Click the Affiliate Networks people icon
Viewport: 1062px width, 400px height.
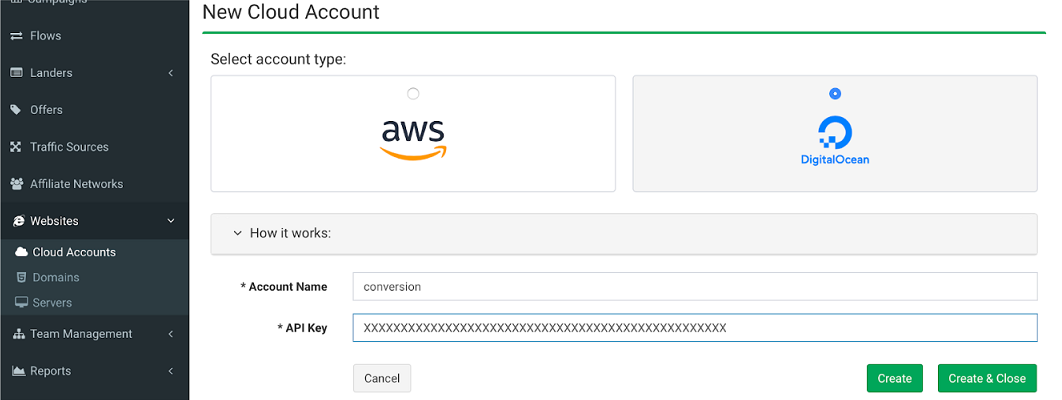[x=17, y=184]
